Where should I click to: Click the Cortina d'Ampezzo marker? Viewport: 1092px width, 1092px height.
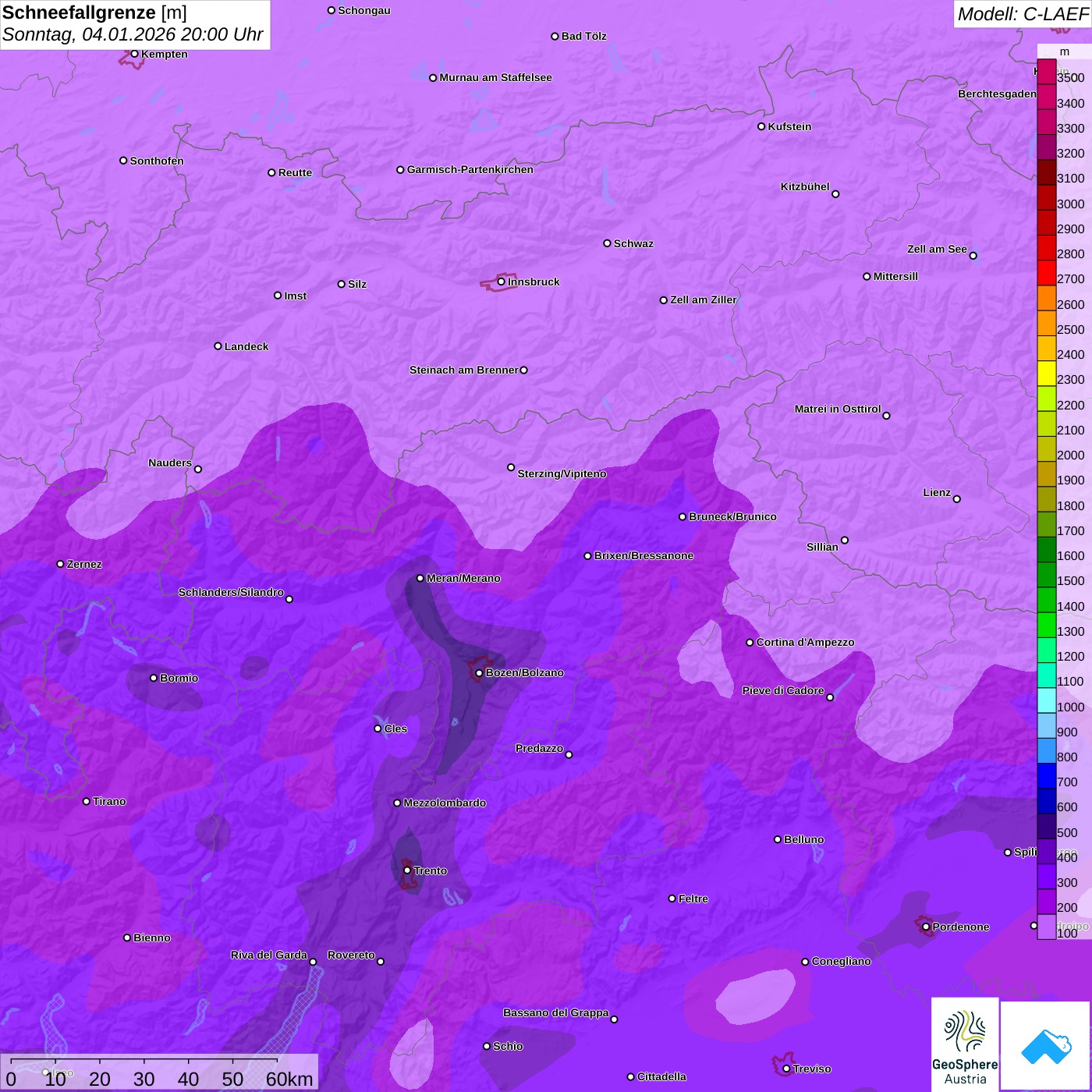point(750,643)
